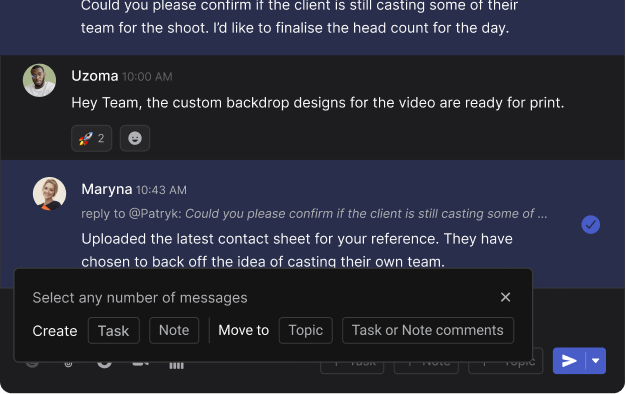Close the message selection popup

505,297
